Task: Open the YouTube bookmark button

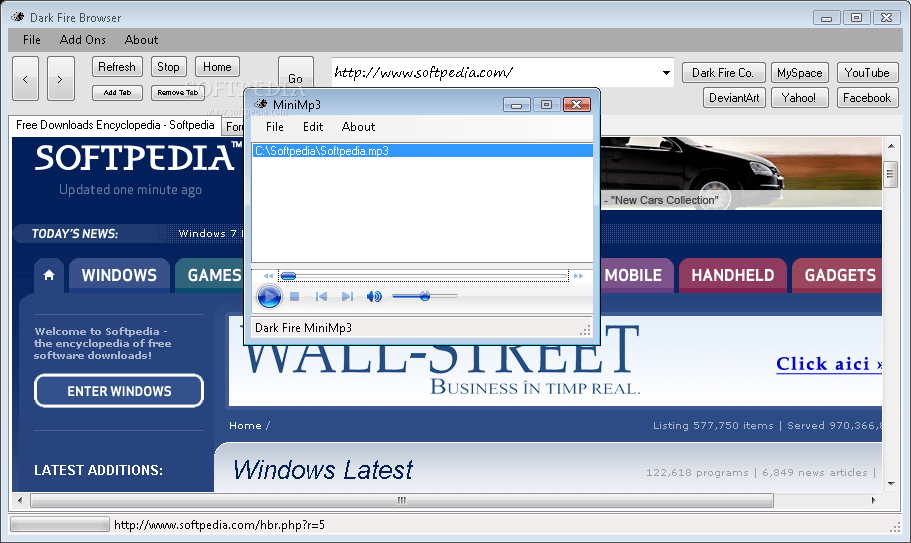Action: (x=867, y=73)
